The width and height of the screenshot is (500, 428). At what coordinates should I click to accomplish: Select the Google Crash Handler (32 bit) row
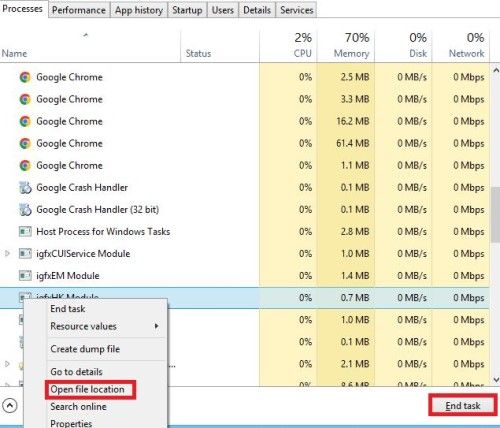(245, 210)
